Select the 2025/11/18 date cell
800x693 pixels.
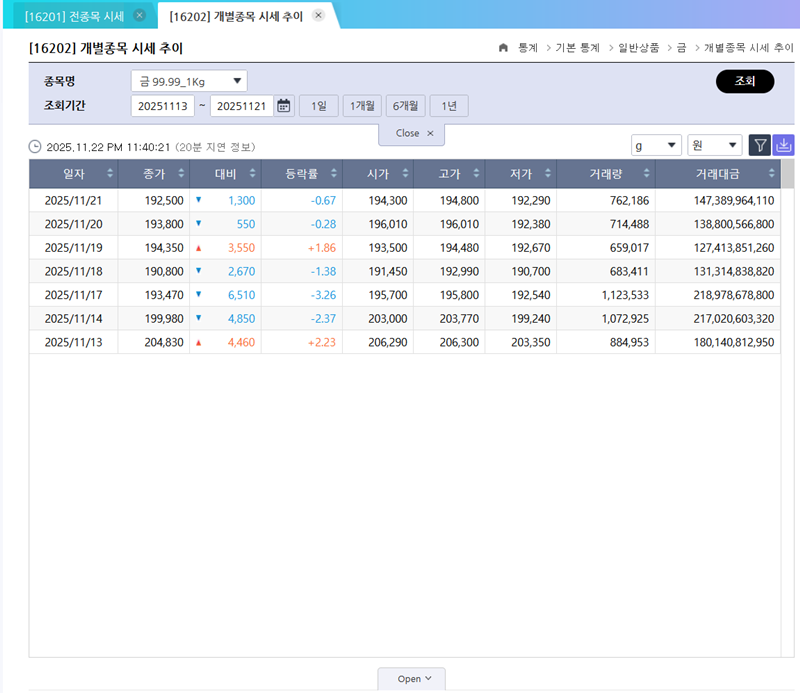click(73, 271)
